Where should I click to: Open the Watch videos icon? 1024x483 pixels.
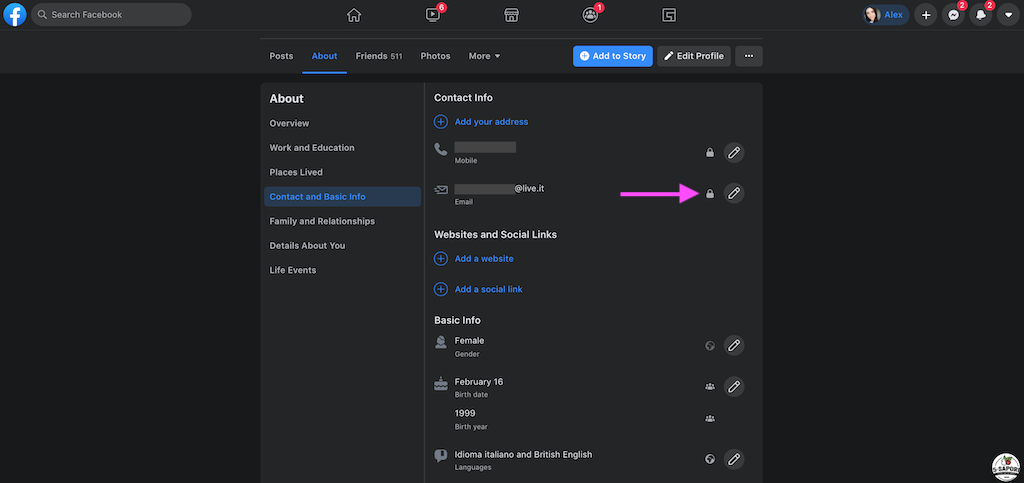[433, 15]
